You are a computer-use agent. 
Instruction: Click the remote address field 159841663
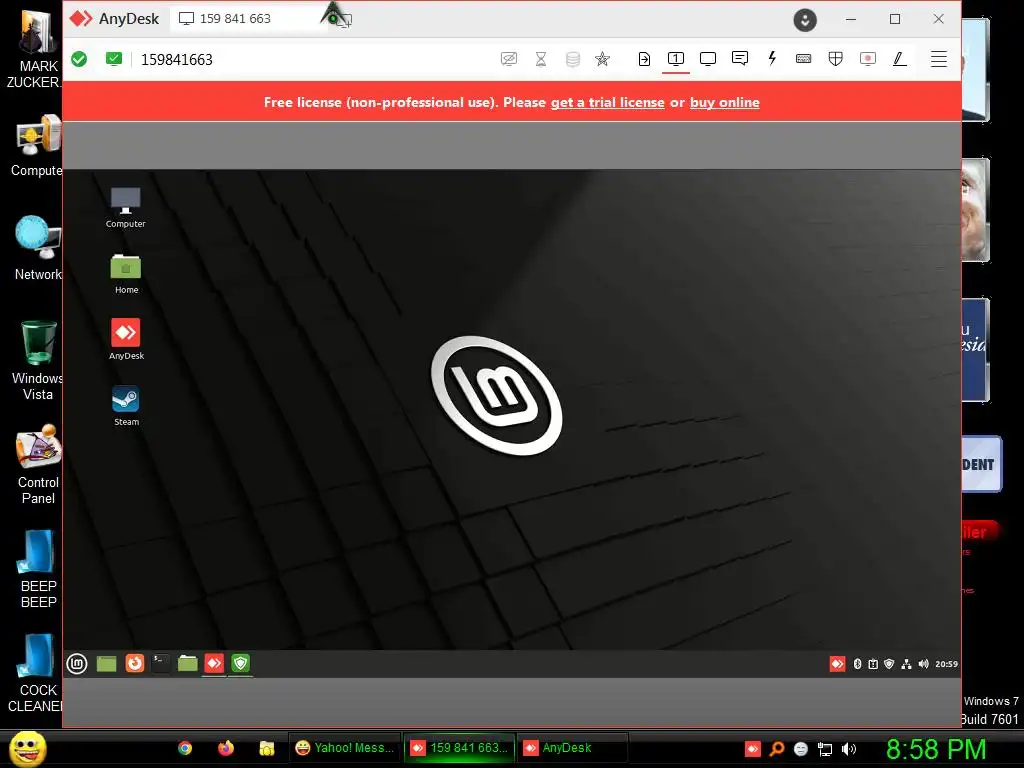click(177, 60)
